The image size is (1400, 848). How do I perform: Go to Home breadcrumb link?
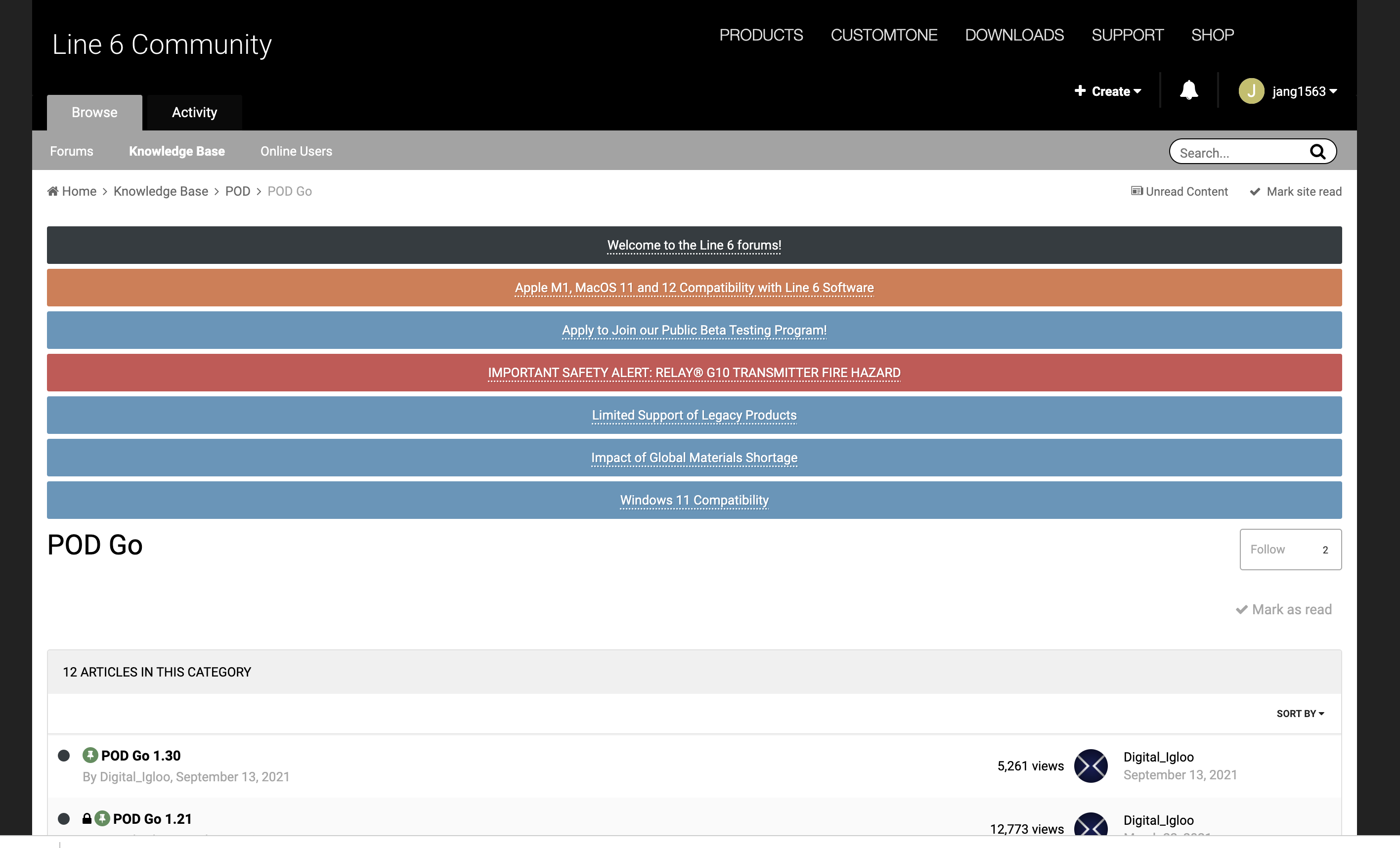(79, 191)
